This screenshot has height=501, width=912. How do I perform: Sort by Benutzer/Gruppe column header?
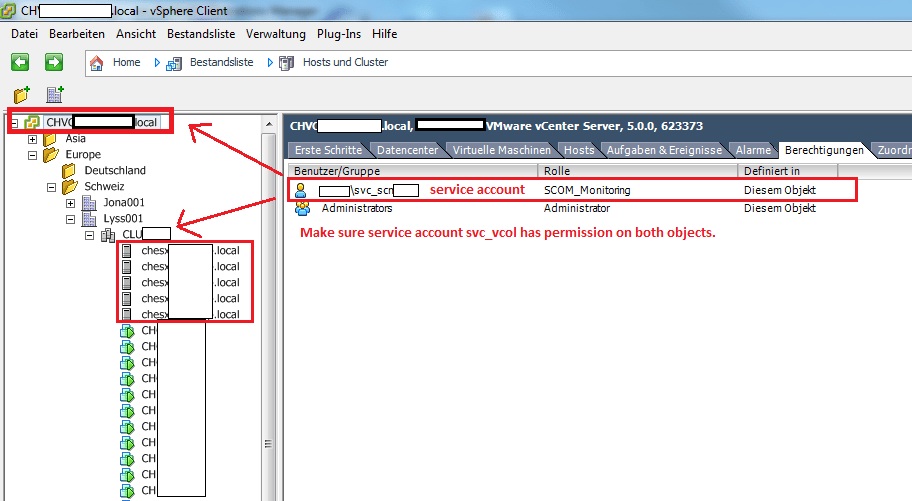[413, 171]
